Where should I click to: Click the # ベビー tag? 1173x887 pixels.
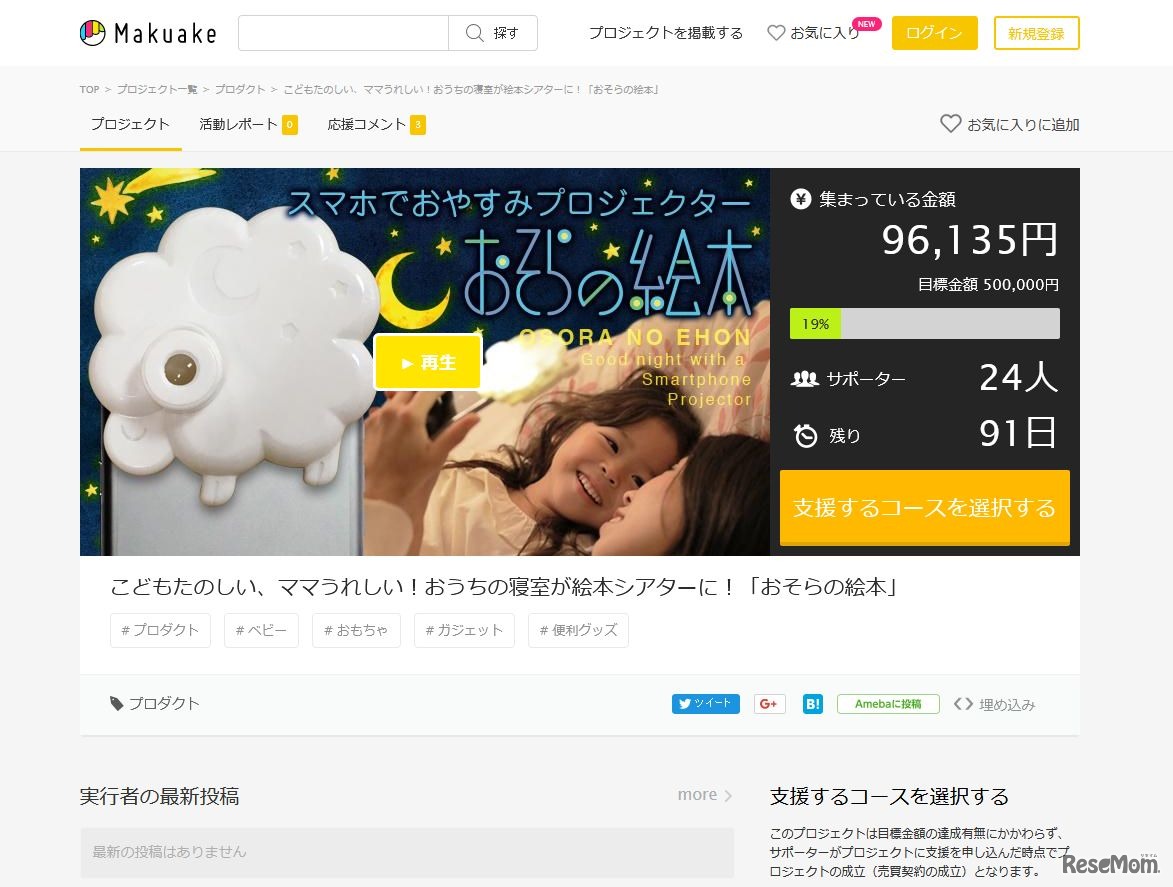tap(261, 630)
